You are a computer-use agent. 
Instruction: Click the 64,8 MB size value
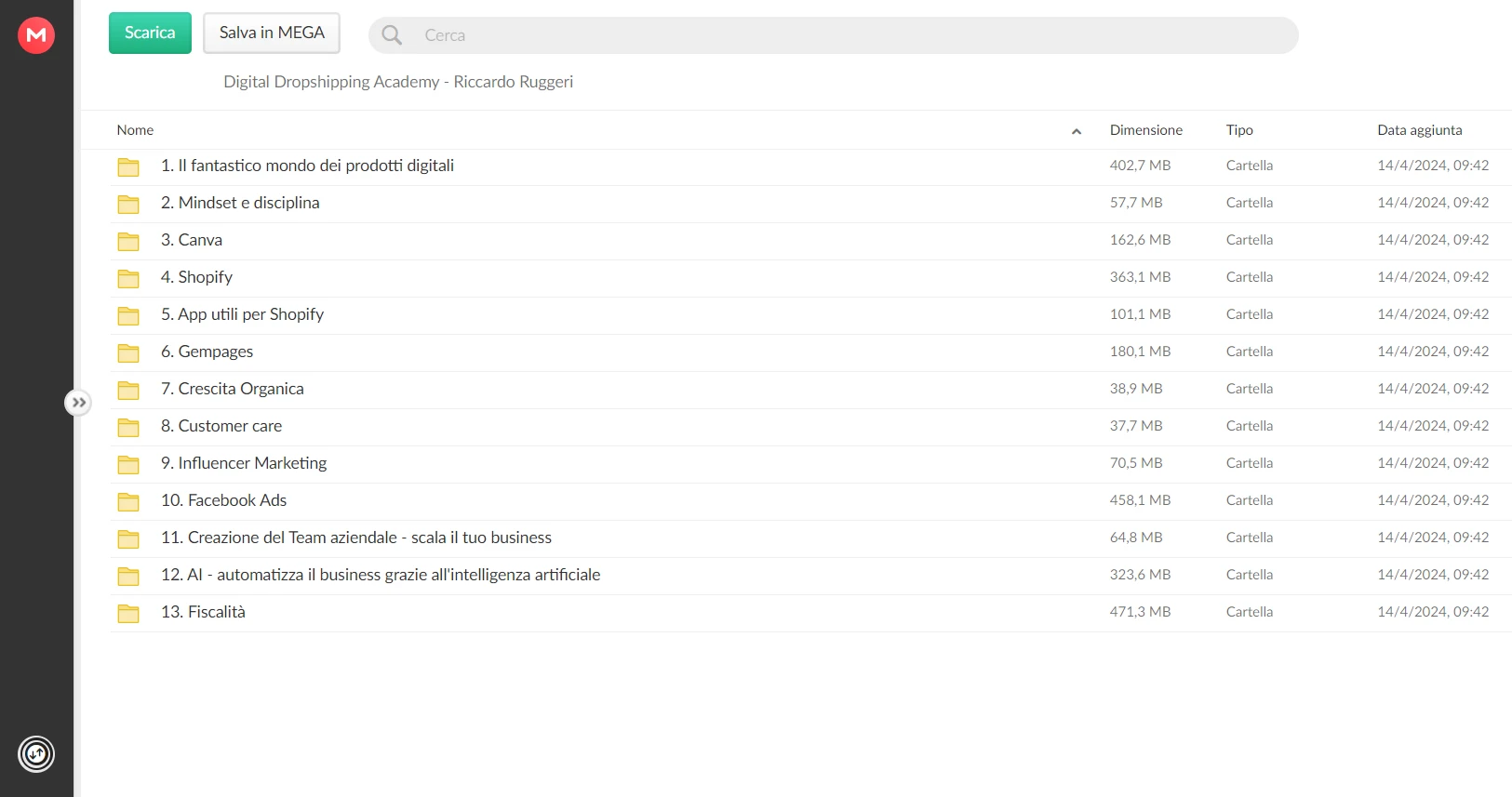1136,538
